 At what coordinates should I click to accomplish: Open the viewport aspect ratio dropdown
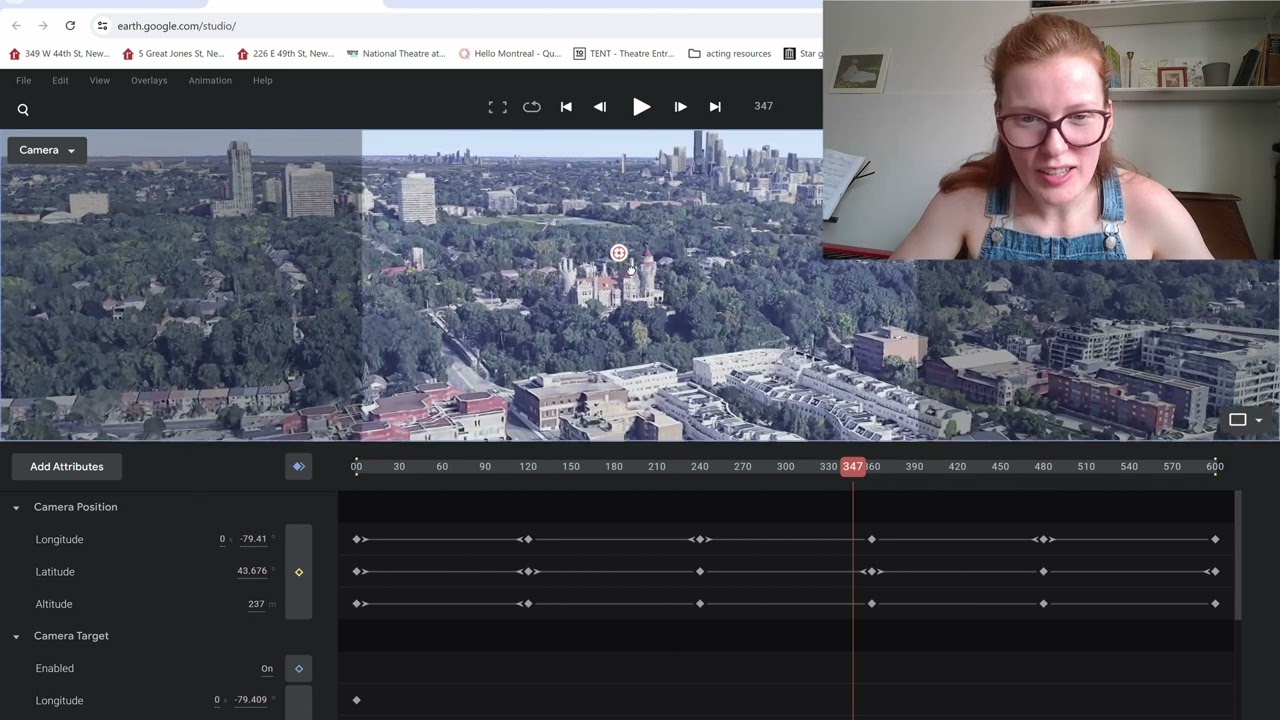click(x=1245, y=420)
